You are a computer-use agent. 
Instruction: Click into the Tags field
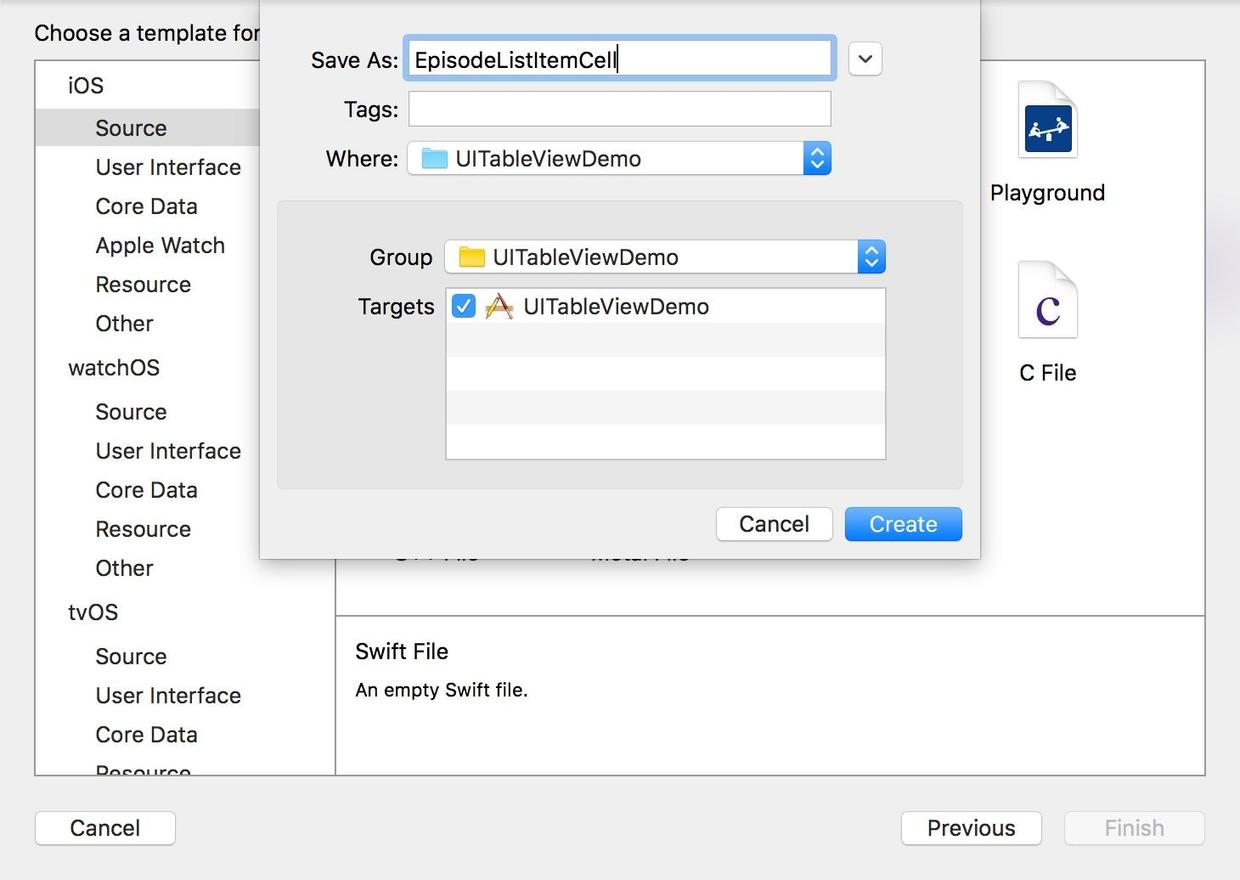point(620,109)
